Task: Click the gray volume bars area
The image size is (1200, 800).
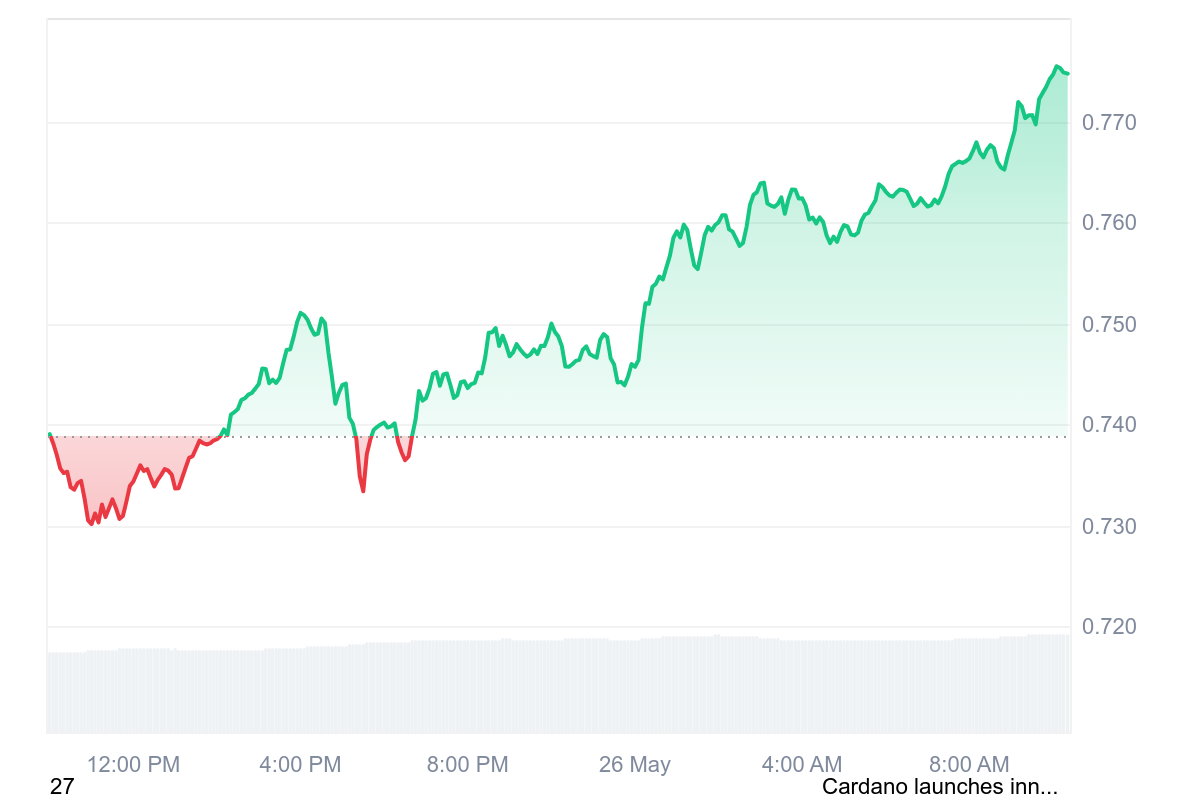Action: [560, 690]
